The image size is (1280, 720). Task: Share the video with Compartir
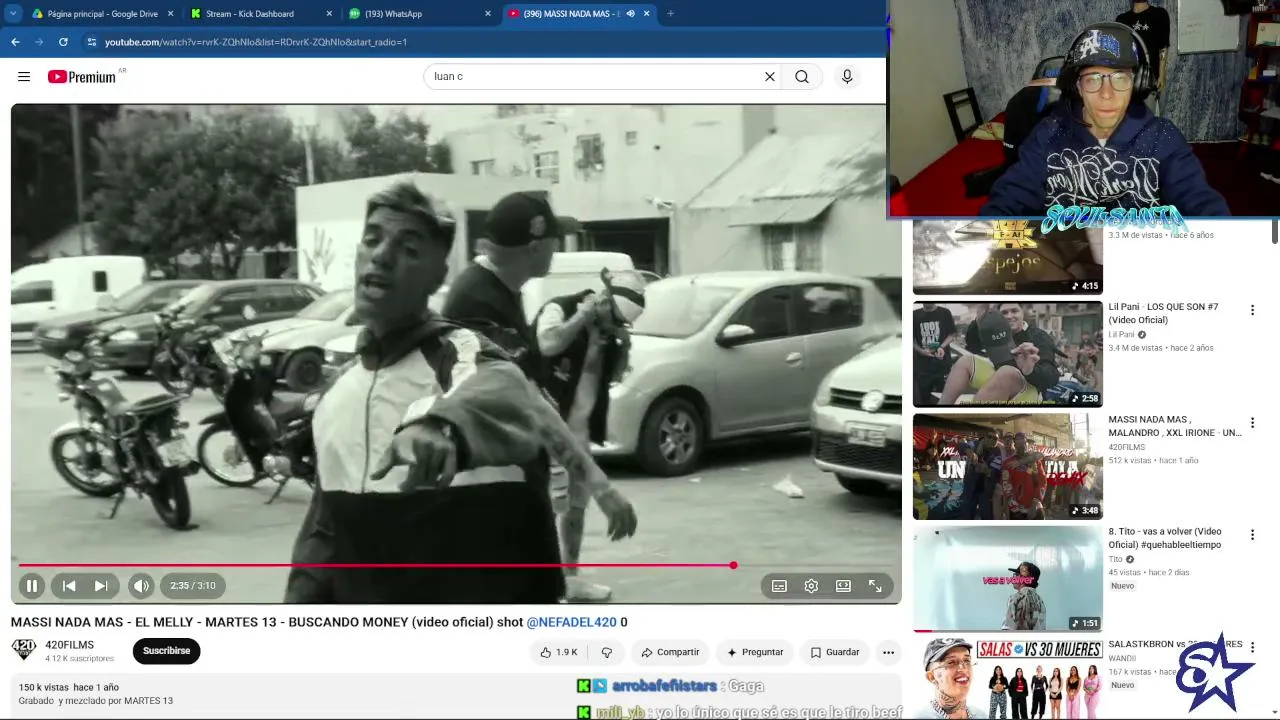pyautogui.click(x=670, y=652)
